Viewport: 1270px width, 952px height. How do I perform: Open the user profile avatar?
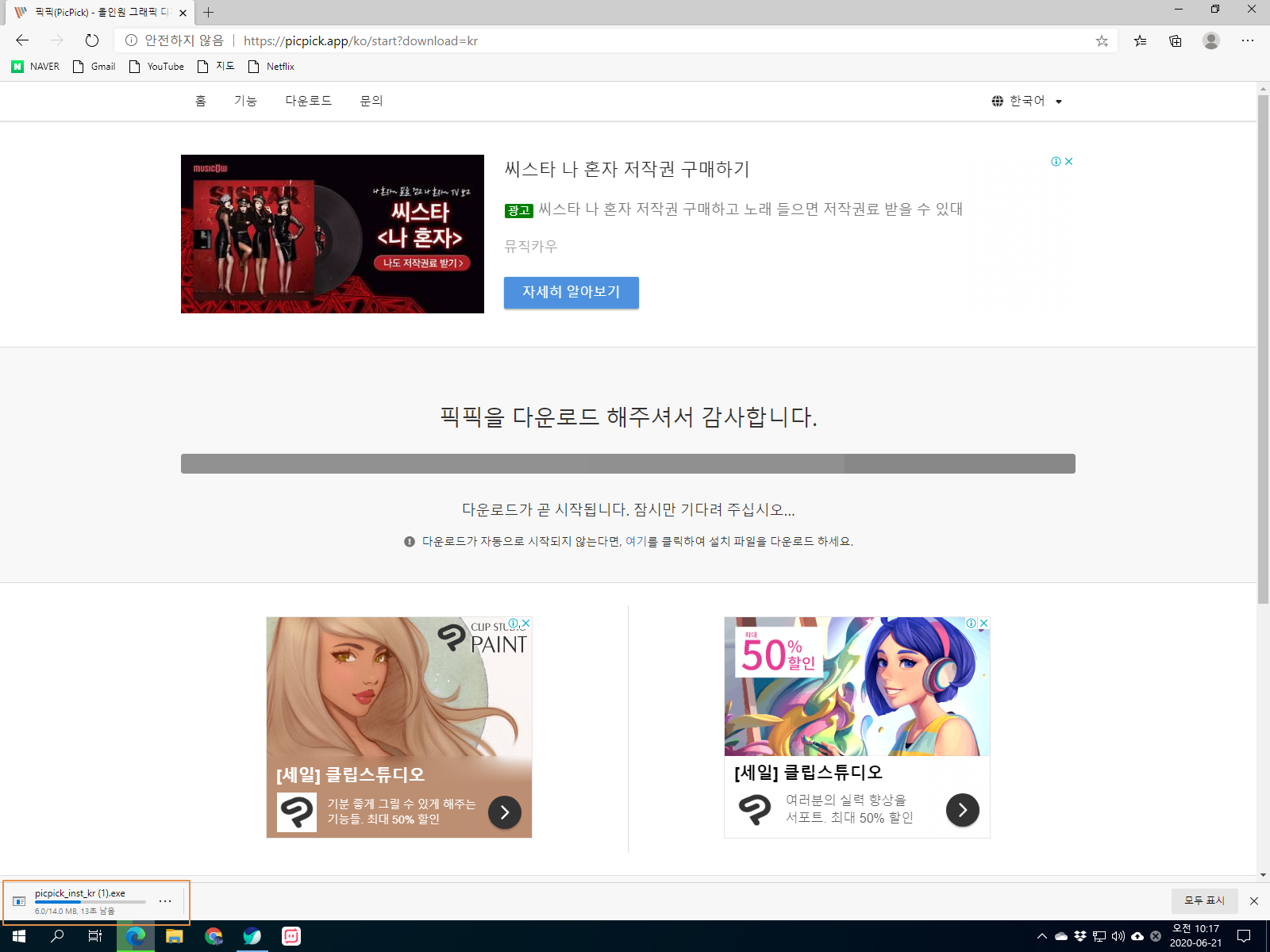pos(1211,40)
